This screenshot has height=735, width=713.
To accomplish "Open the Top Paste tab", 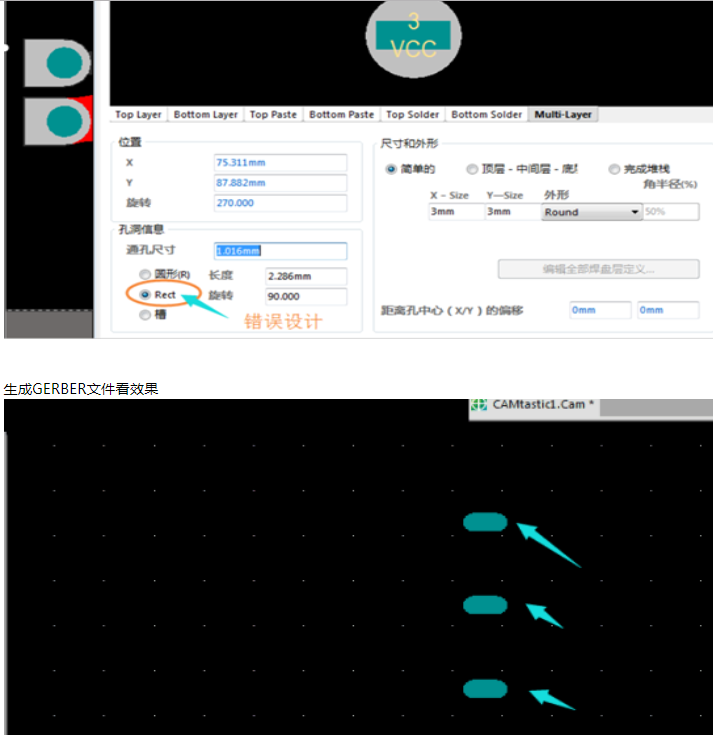I will click(272, 115).
